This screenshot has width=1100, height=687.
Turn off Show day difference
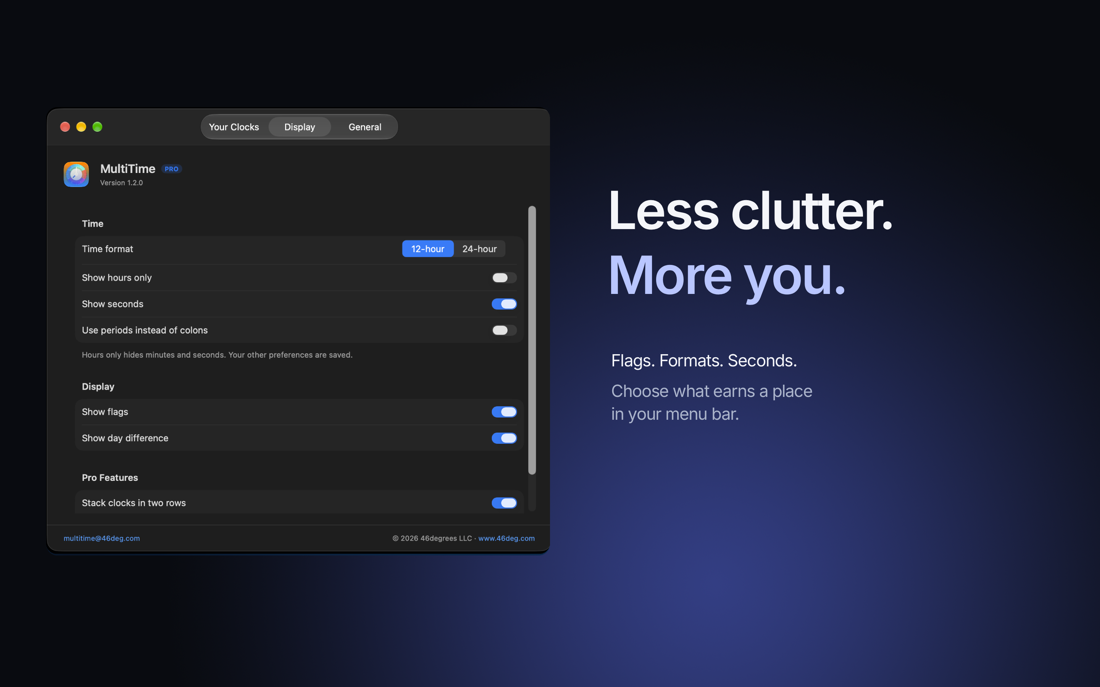coord(504,439)
